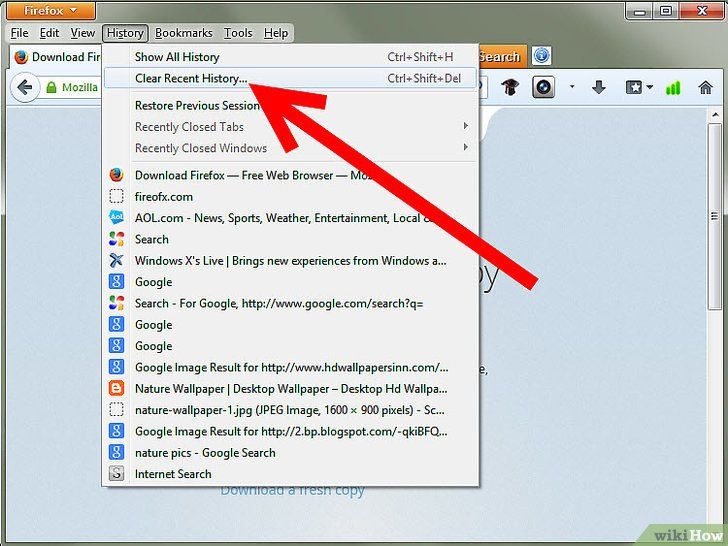Click Windows X's Live entry icon
Image resolution: width=728 pixels, height=546 pixels.
(x=116, y=260)
